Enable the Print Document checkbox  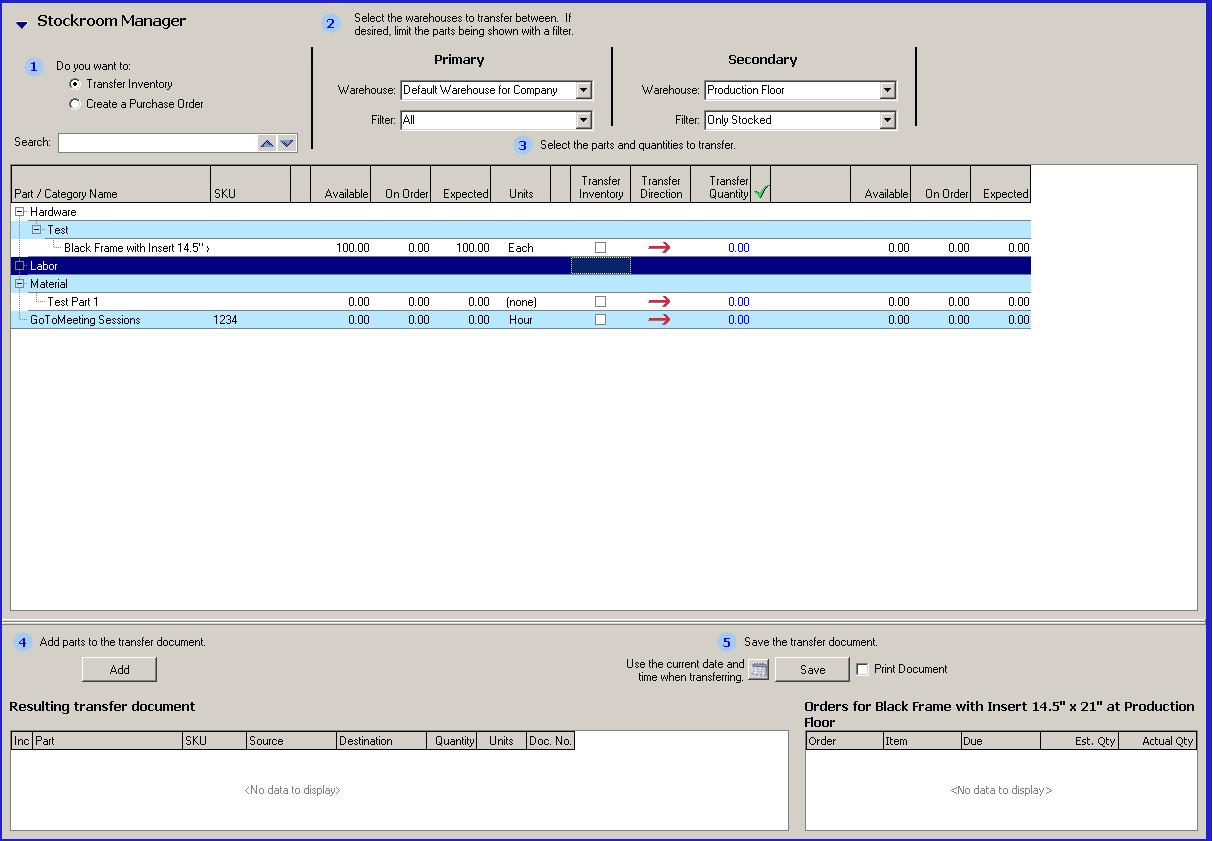[x=863, y=669]
